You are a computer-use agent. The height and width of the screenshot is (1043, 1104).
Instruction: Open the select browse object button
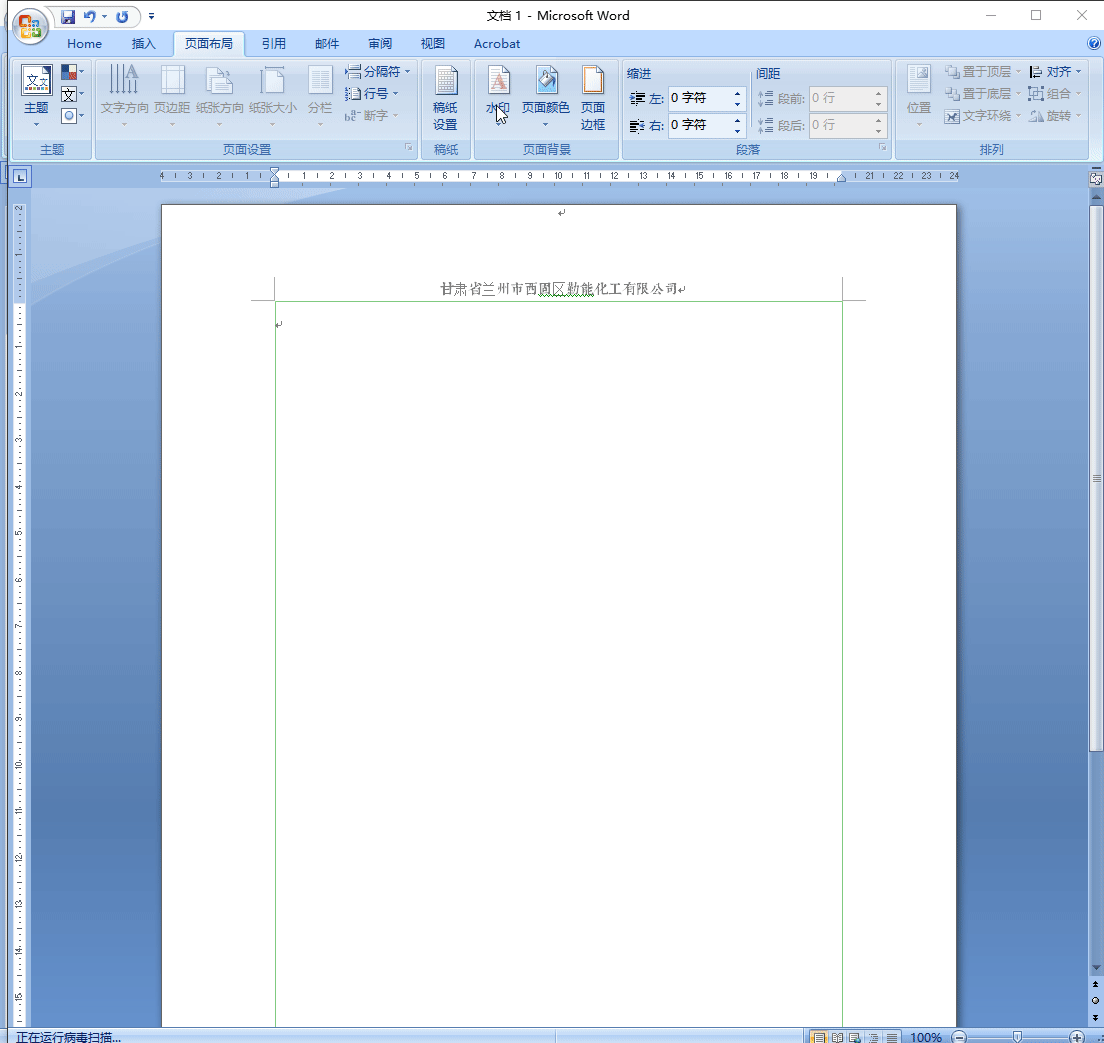point(1096,1001)
